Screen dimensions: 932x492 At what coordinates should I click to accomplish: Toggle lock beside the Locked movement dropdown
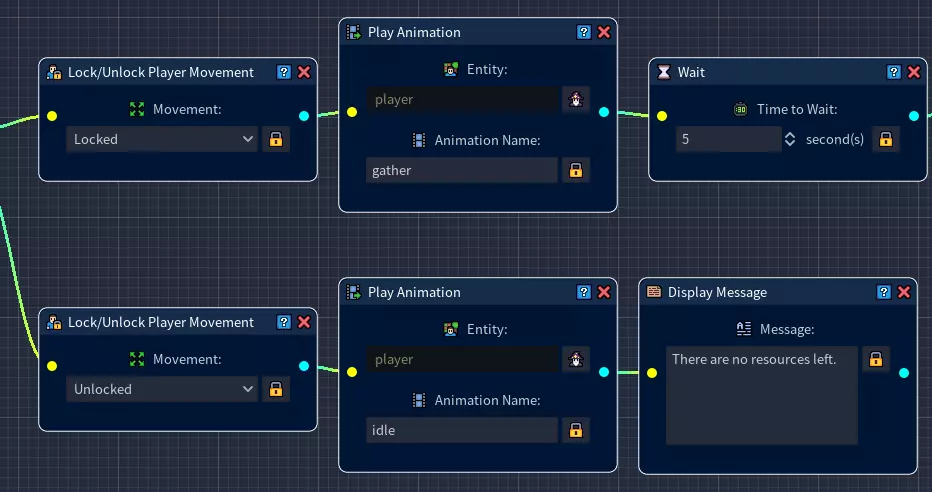point(276,139)
